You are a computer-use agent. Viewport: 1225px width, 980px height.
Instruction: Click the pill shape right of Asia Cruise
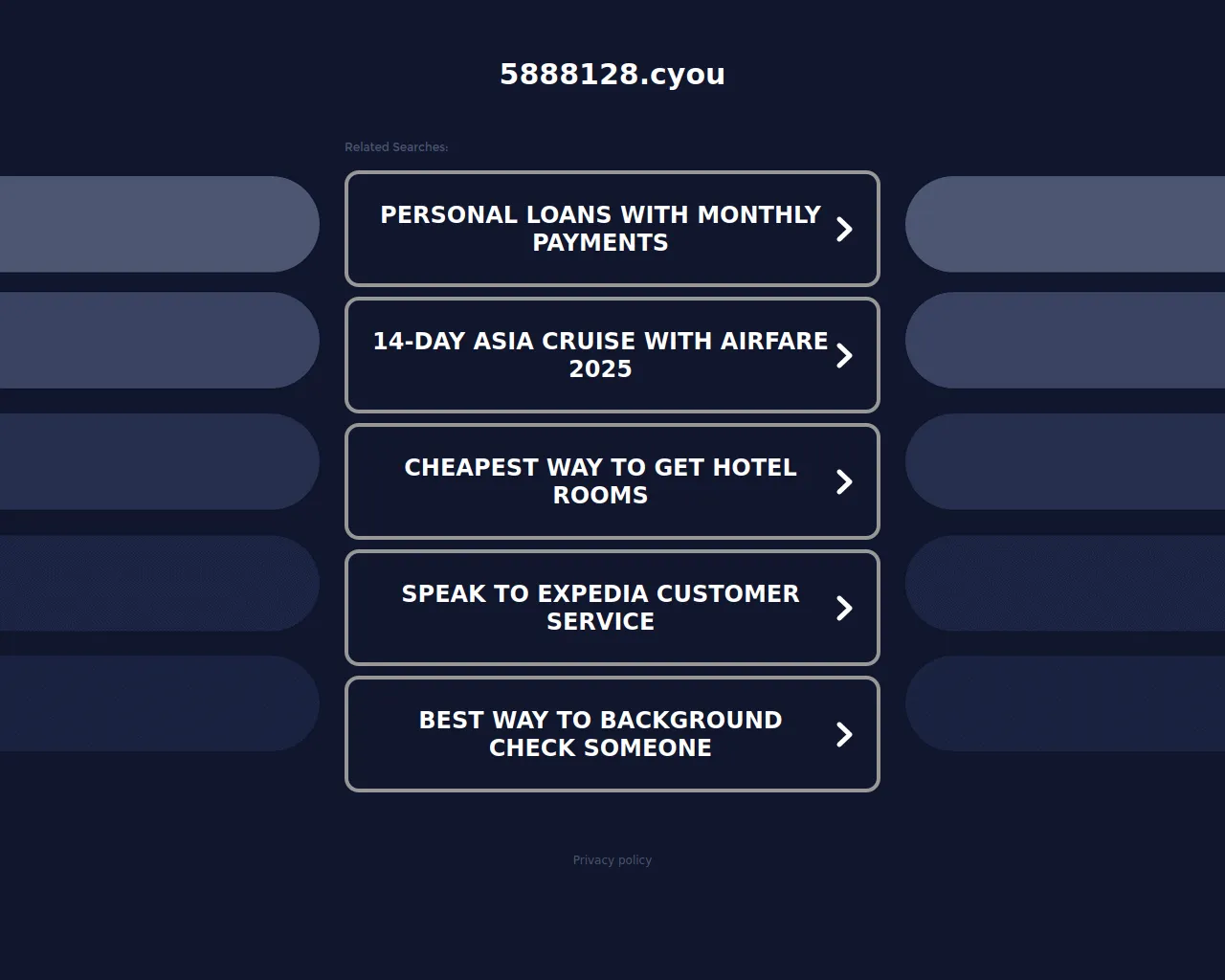pyautogui.click(x=1065, y=341)
